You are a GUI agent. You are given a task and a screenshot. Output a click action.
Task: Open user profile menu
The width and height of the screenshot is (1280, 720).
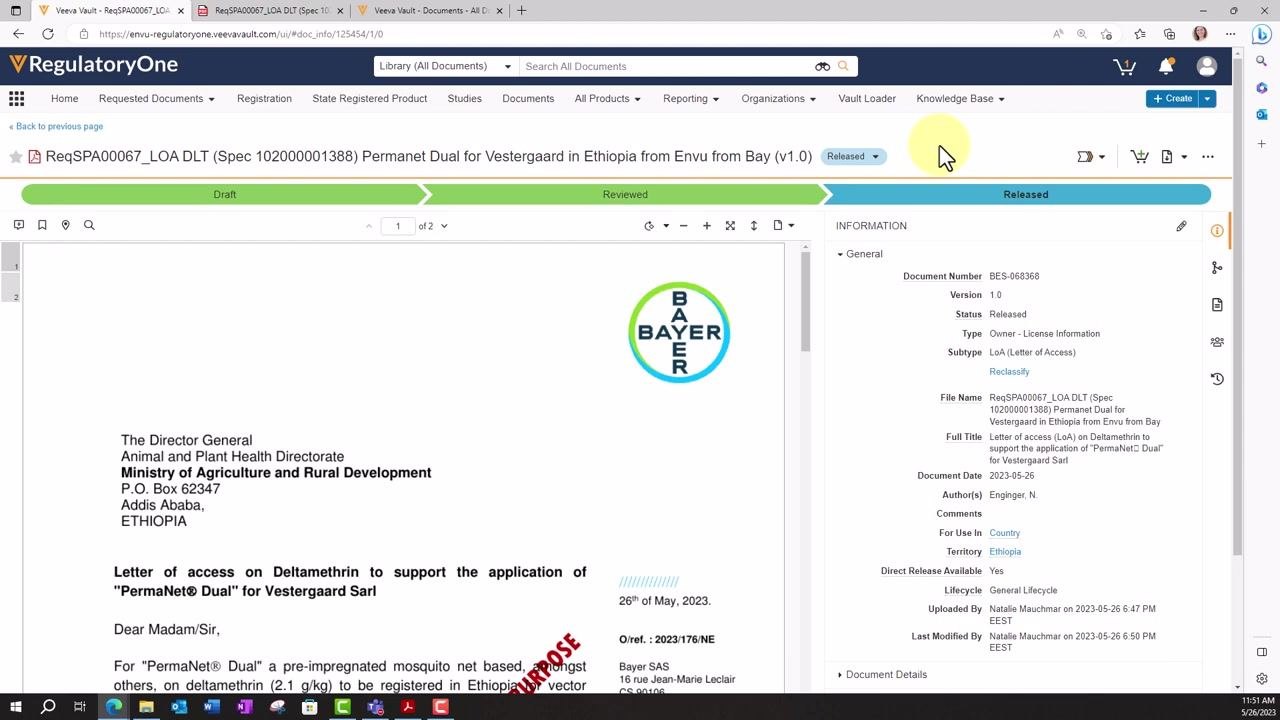coord(1207,66)
